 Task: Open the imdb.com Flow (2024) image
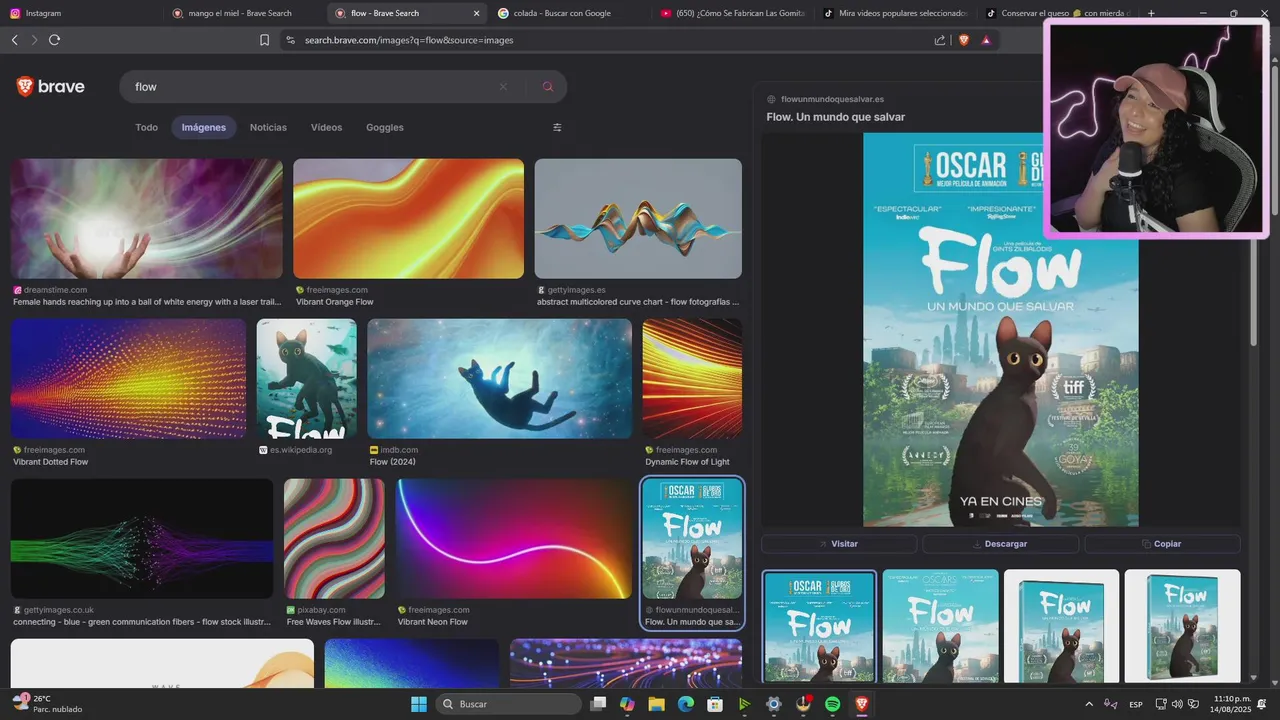[499, 378]
